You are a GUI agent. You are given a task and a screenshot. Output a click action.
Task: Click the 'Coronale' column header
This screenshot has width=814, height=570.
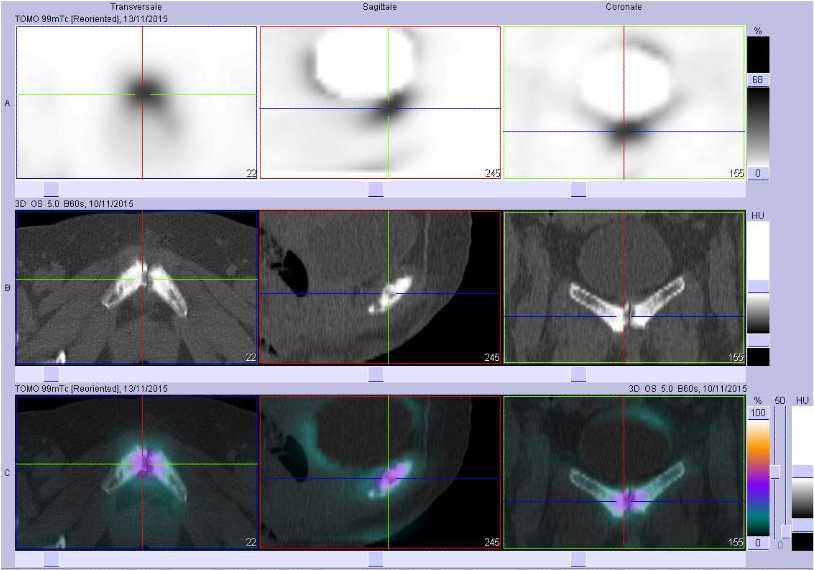click(x=623, y=7)
